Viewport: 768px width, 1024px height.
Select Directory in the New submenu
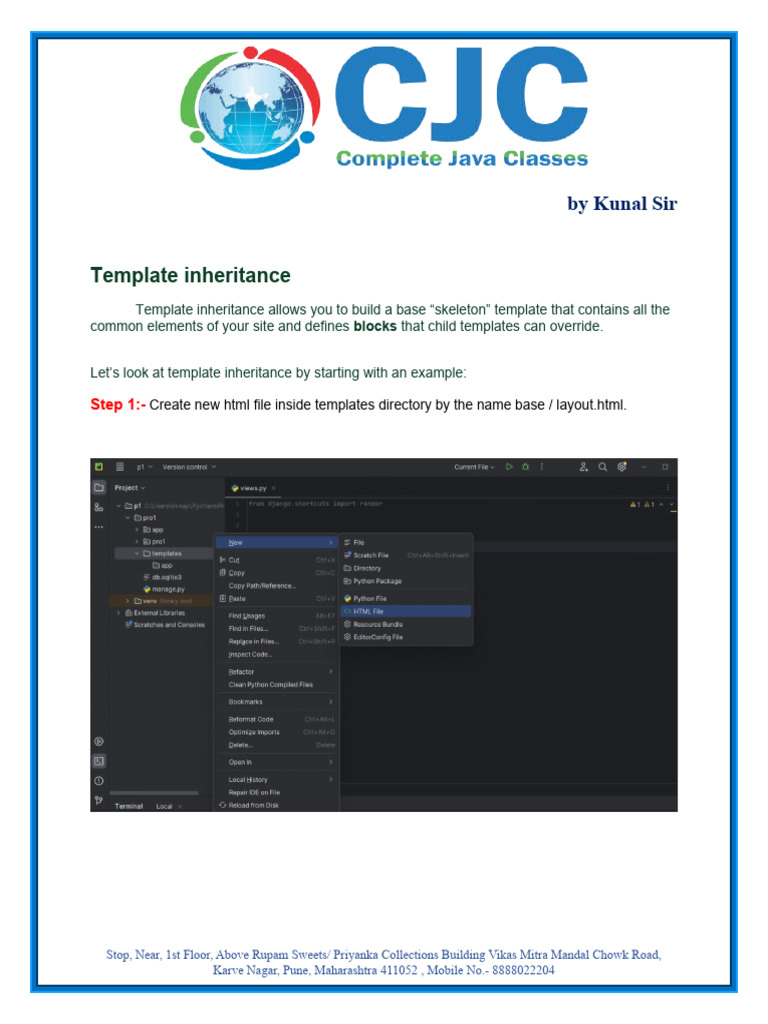406,569
